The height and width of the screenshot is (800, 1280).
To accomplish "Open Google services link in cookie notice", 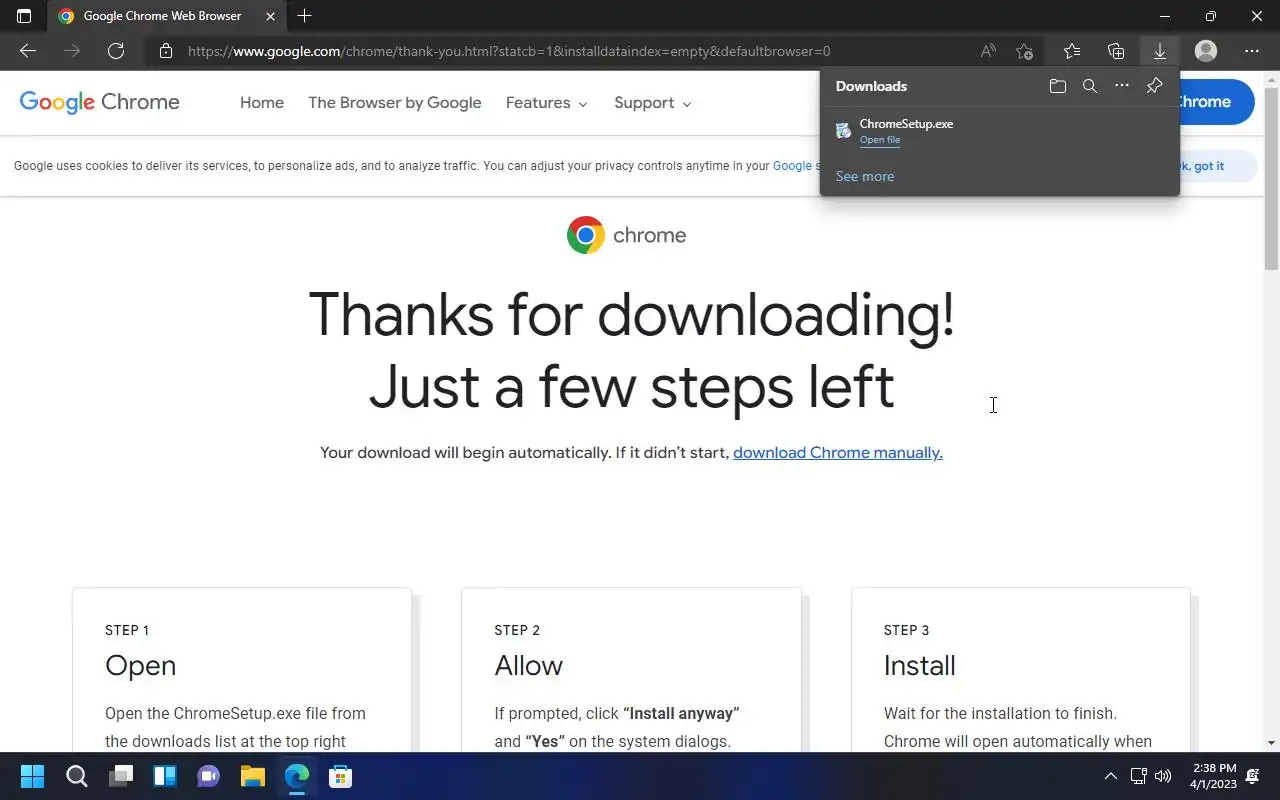I will tap(795, 166).
